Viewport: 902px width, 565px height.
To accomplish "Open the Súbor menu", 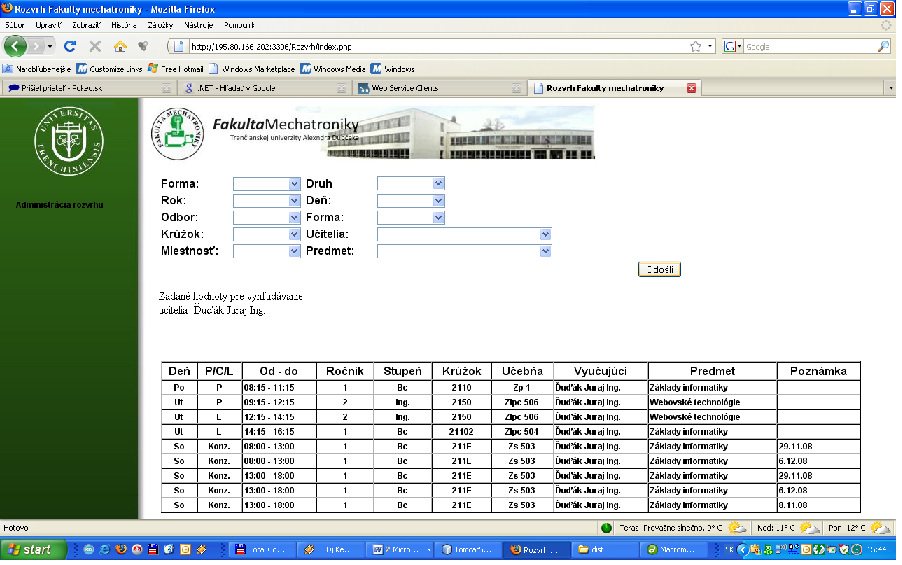I will point(14,25).
